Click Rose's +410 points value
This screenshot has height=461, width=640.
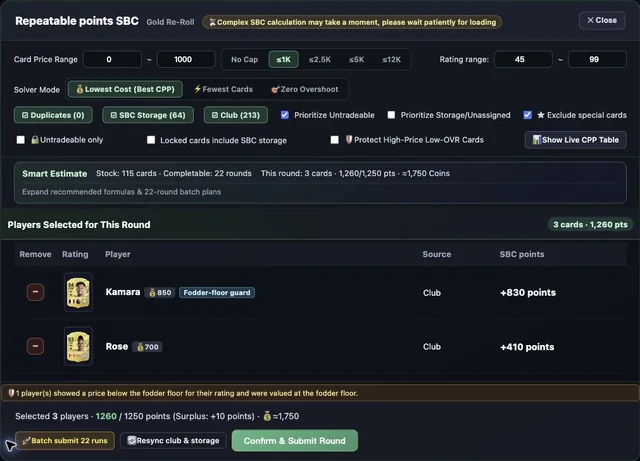click(x=527, y=347)
